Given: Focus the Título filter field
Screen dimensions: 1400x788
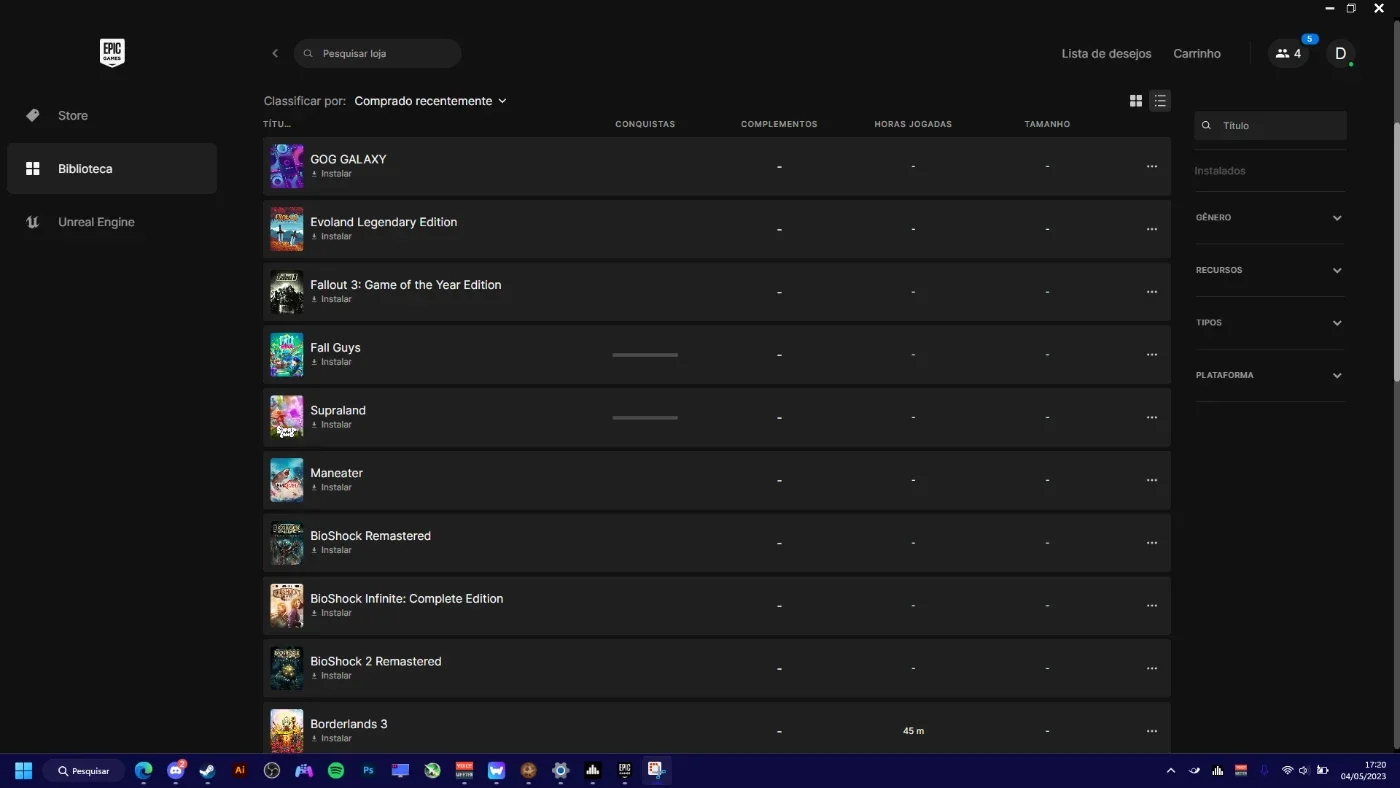Looking at the screenshot, I should tap(1270, 126).
